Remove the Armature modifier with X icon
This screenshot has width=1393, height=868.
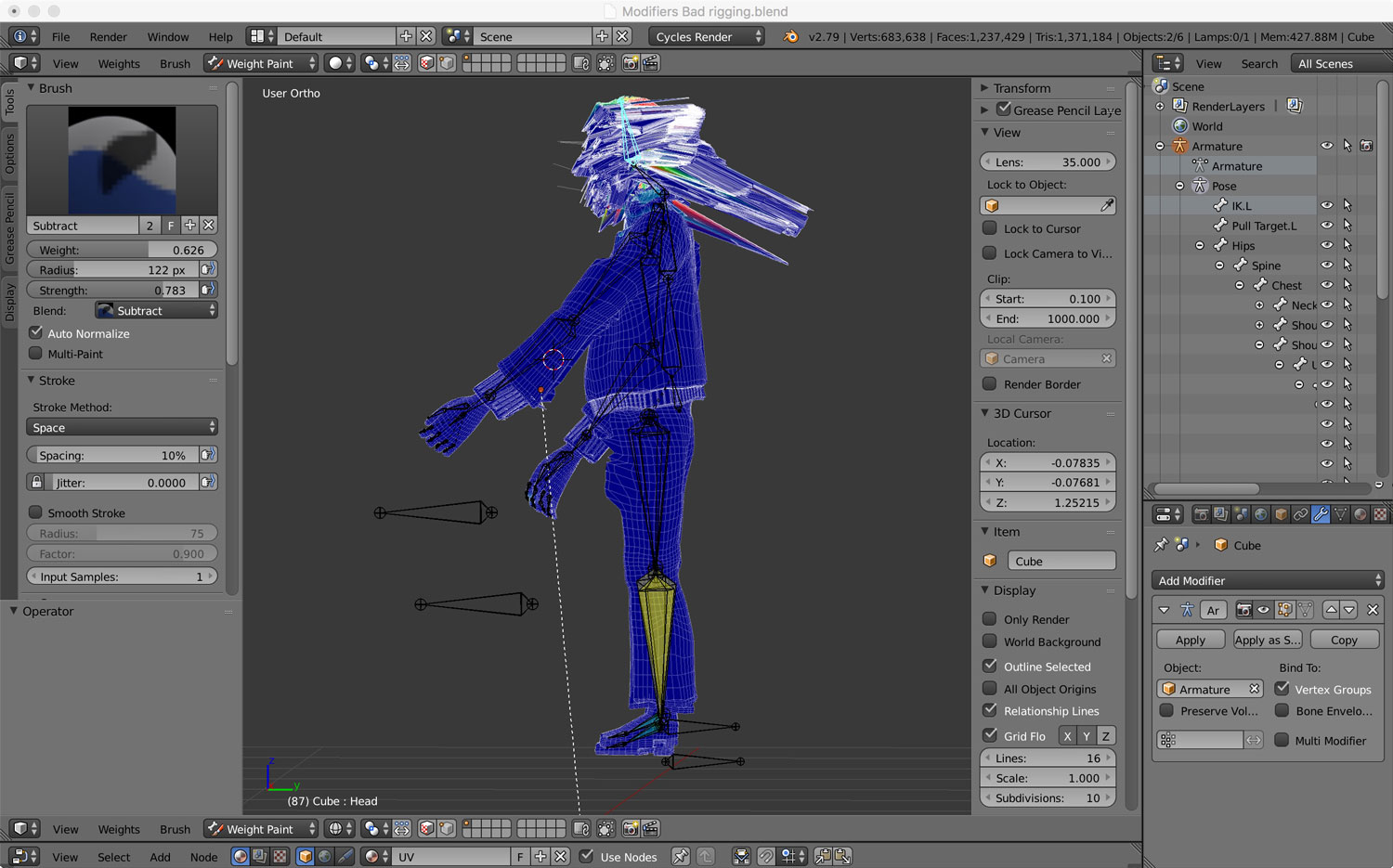pos(1373,610)
